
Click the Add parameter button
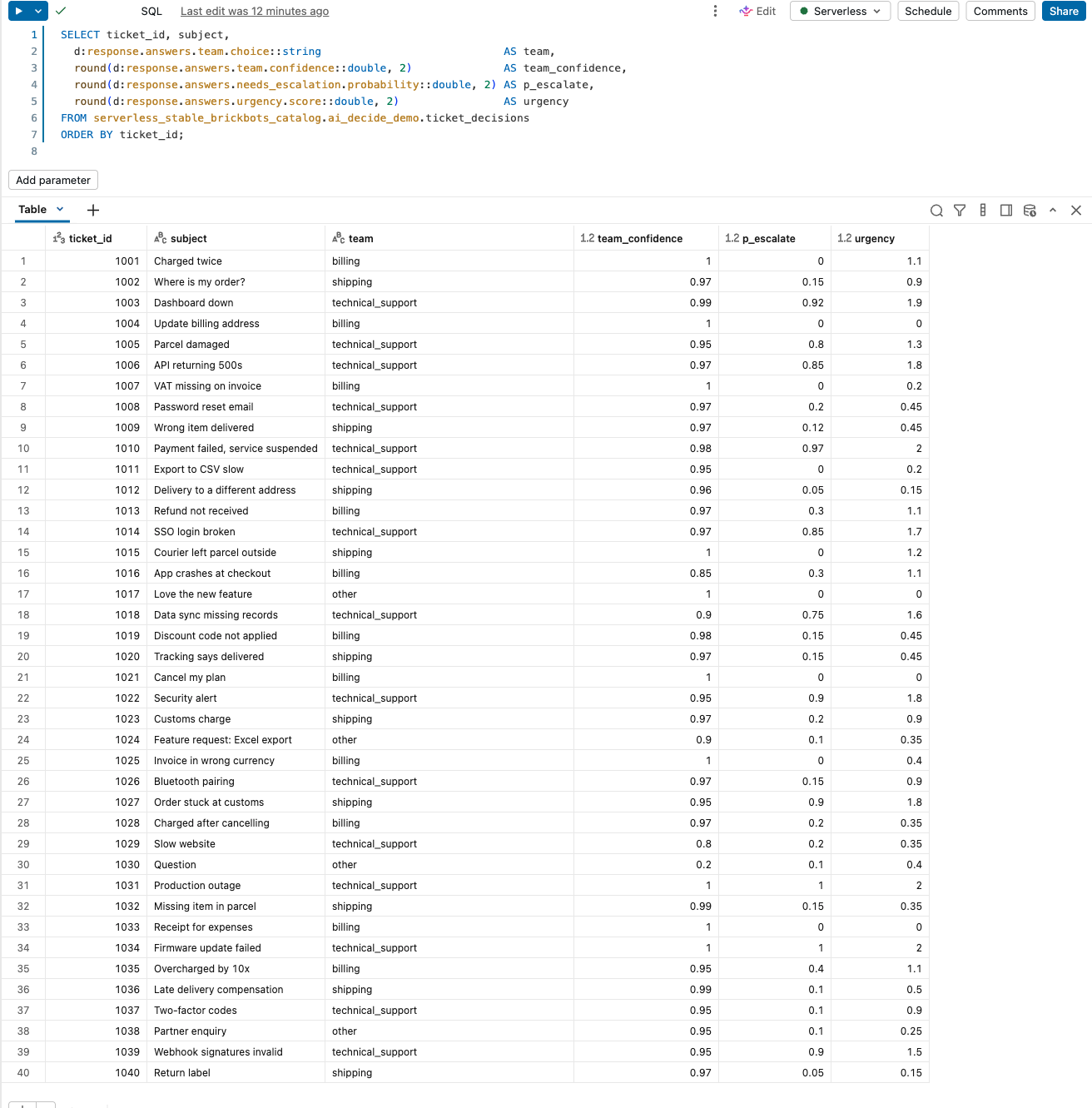(53, 180)
